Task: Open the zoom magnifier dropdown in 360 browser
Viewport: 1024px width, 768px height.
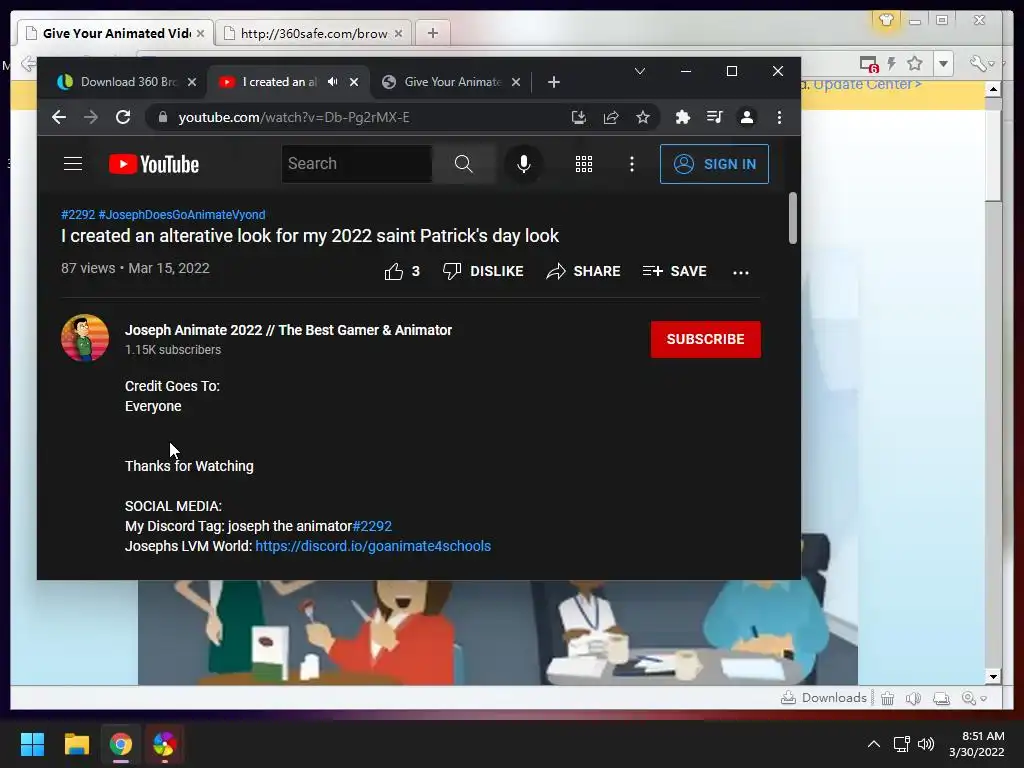Action: [974, 698]
